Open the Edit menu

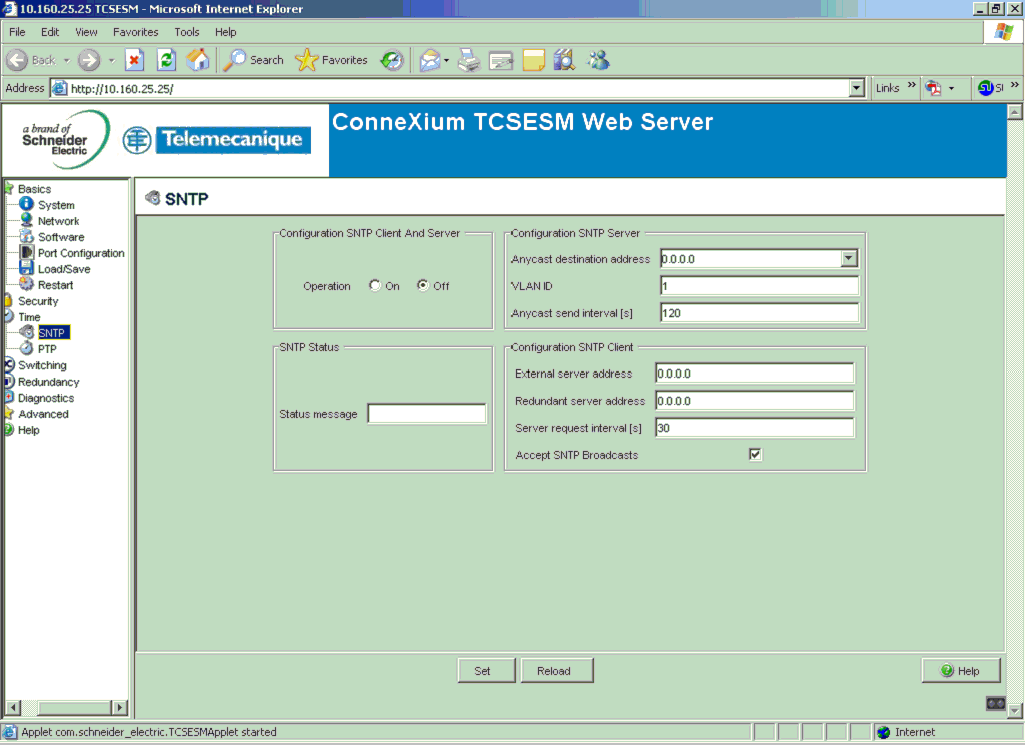pyautogui.click(x=50, y=32)
